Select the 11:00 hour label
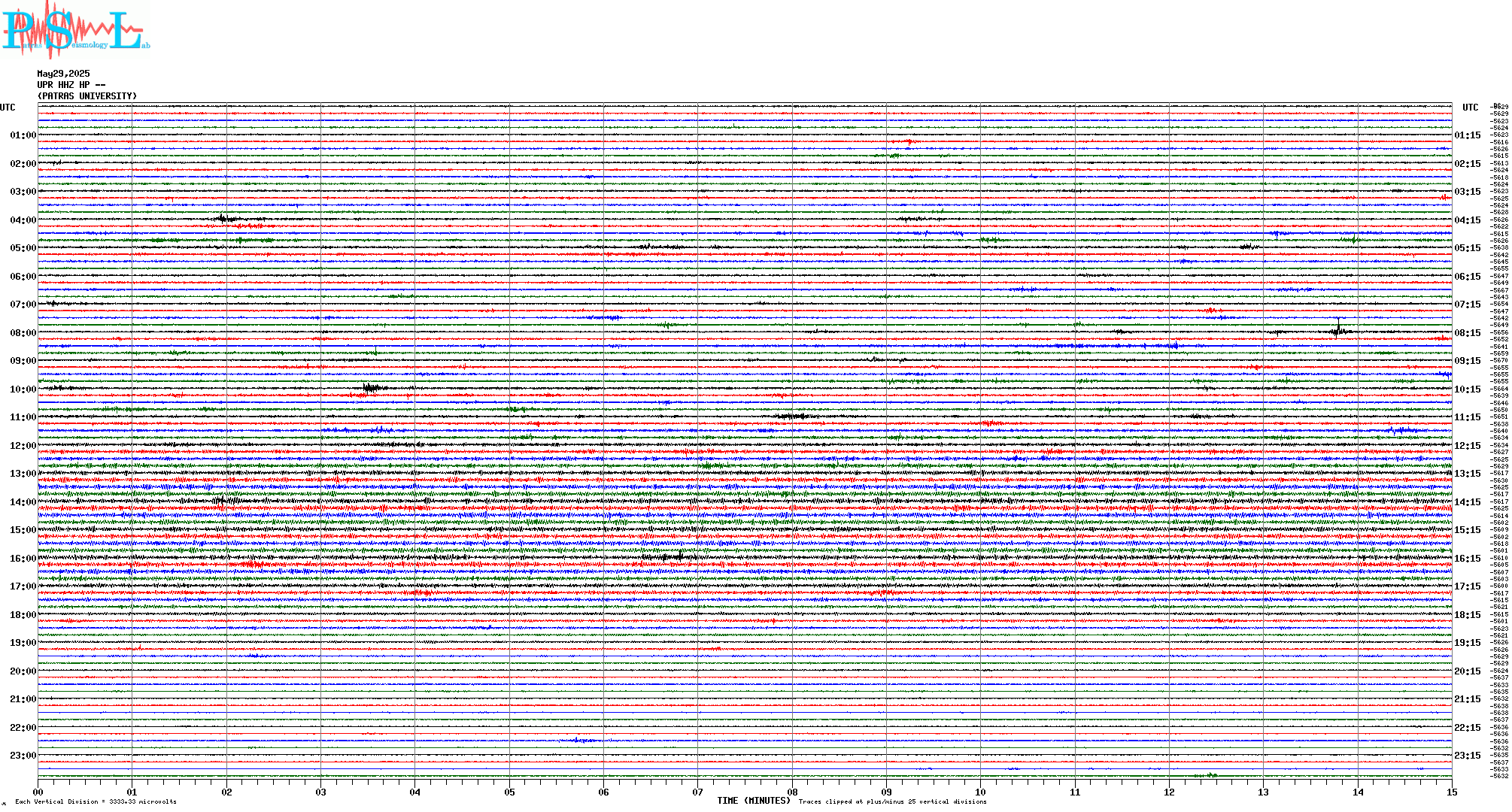Screen dimensions: 1512x812 click(x=23, y=417)
